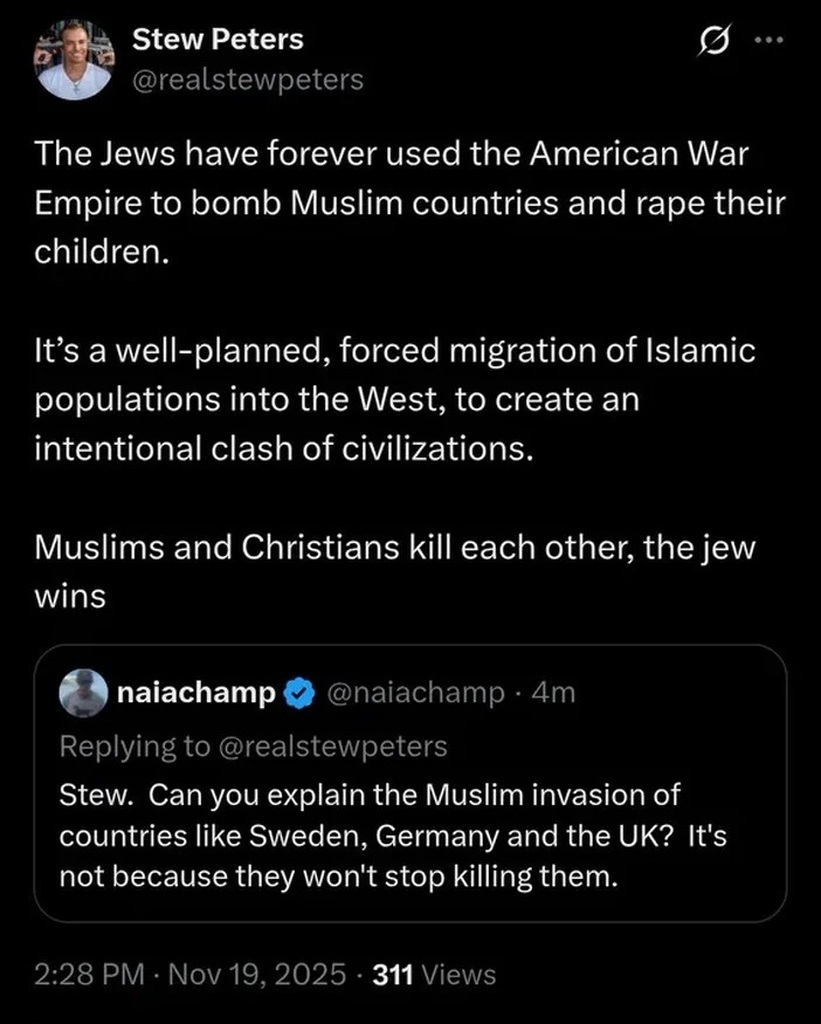
Task: Click the @naiachamp handle in the quoted post
Action: point(416,693)
